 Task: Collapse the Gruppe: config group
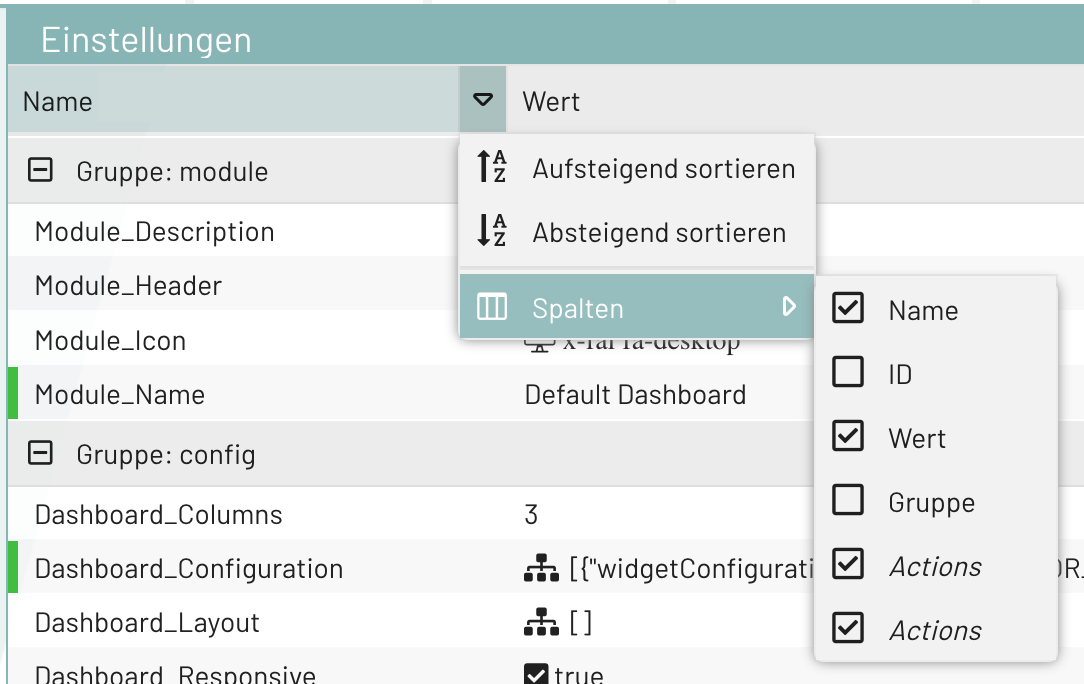pyautogui.click(x=40, y=452)
